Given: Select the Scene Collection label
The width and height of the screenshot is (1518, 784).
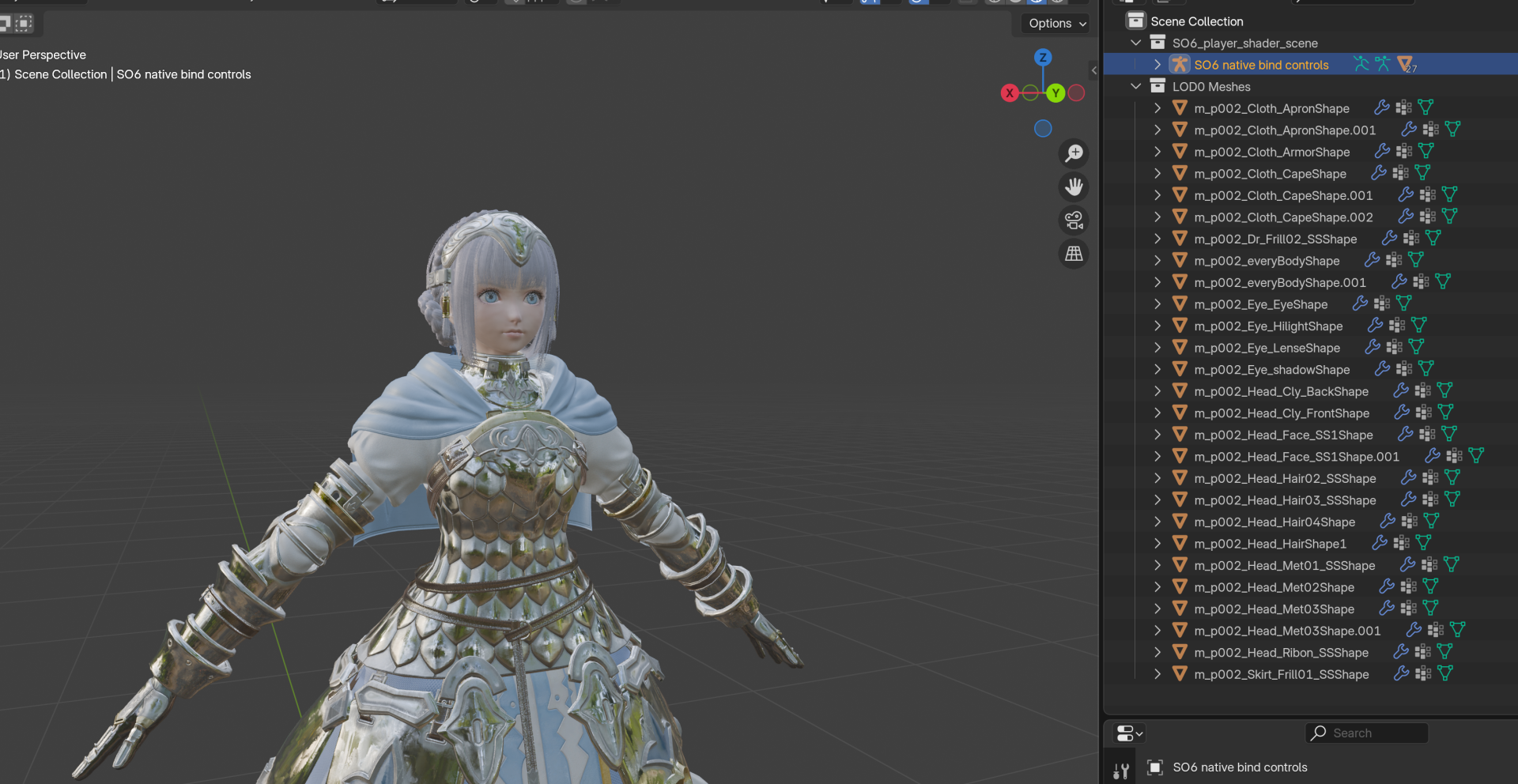Looking at the screenshot, I should [x=1197, y=21].
